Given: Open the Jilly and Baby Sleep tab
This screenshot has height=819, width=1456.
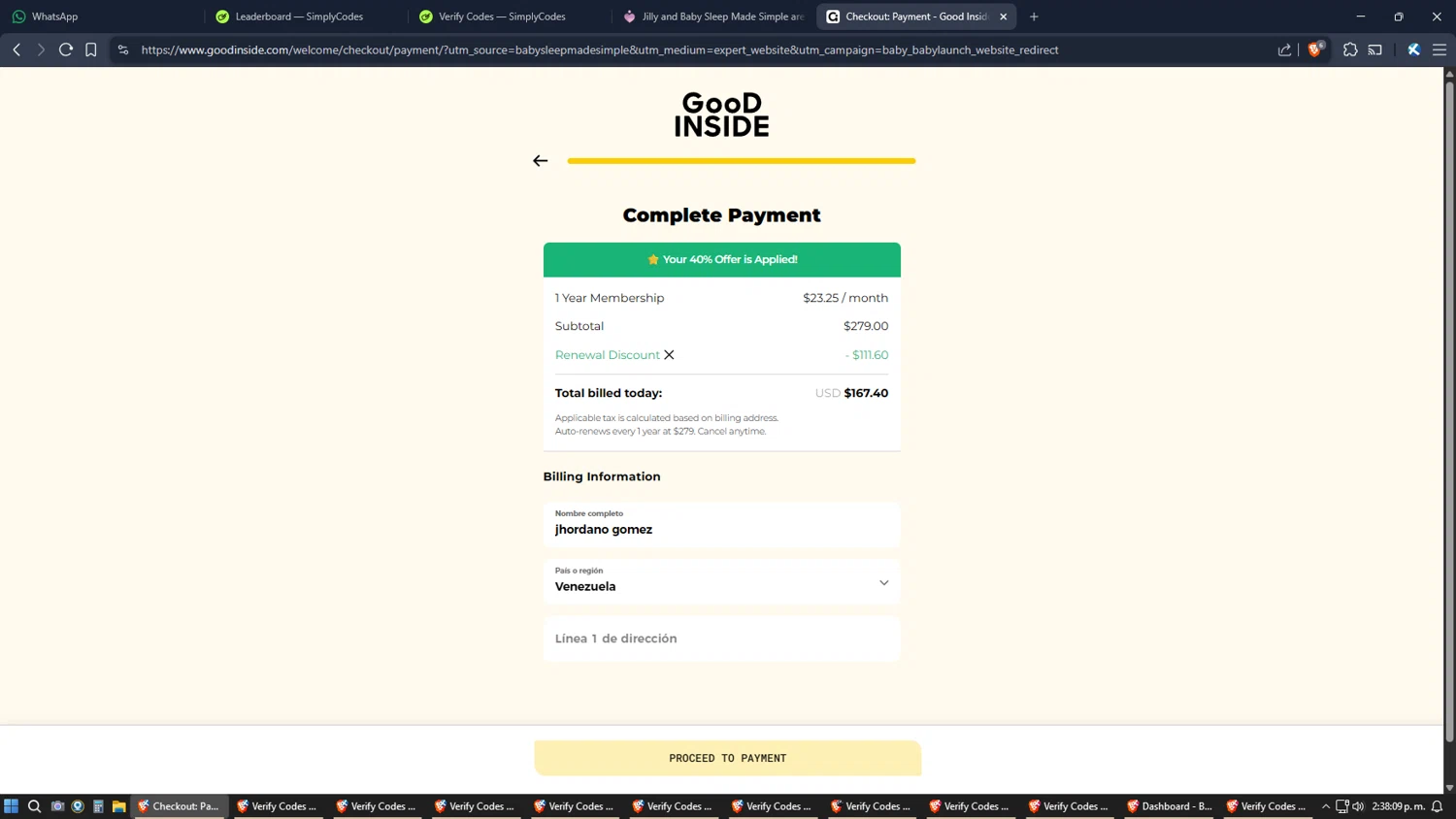Looking at the screenshot, I should (x=713, y=16).
